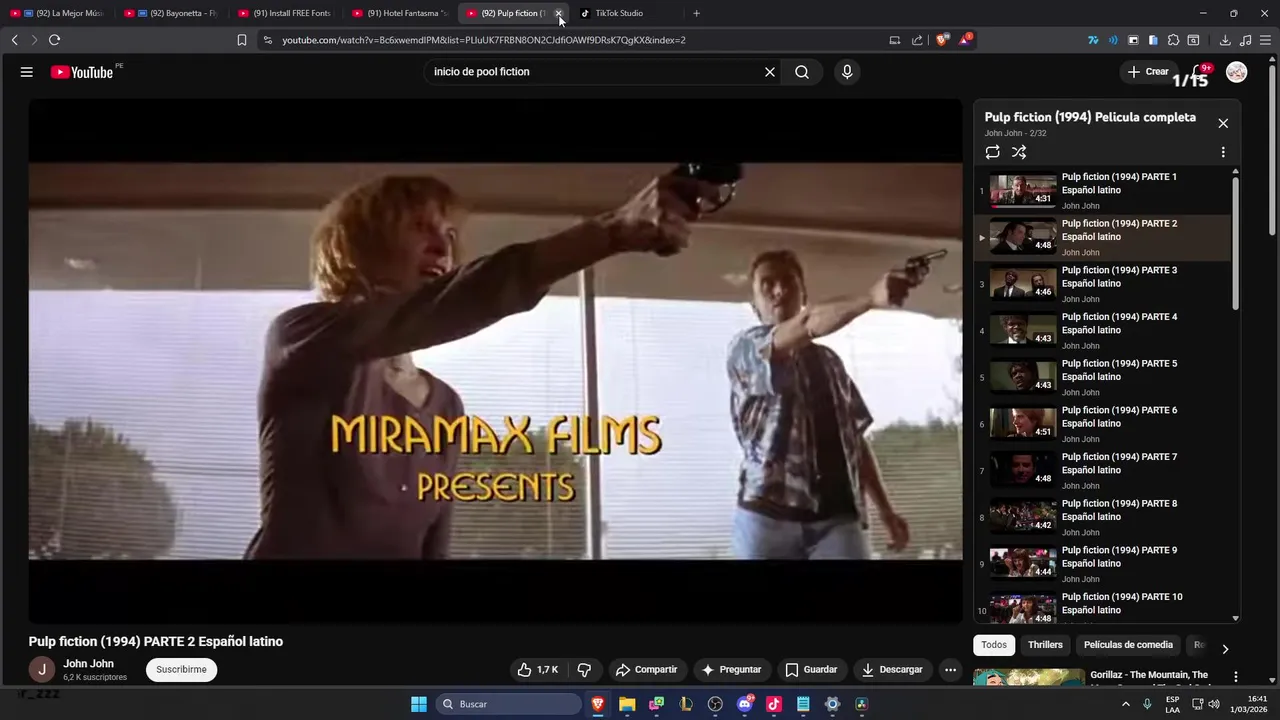Clear the search query with X

pyautogui.click(x=770, y=72)
